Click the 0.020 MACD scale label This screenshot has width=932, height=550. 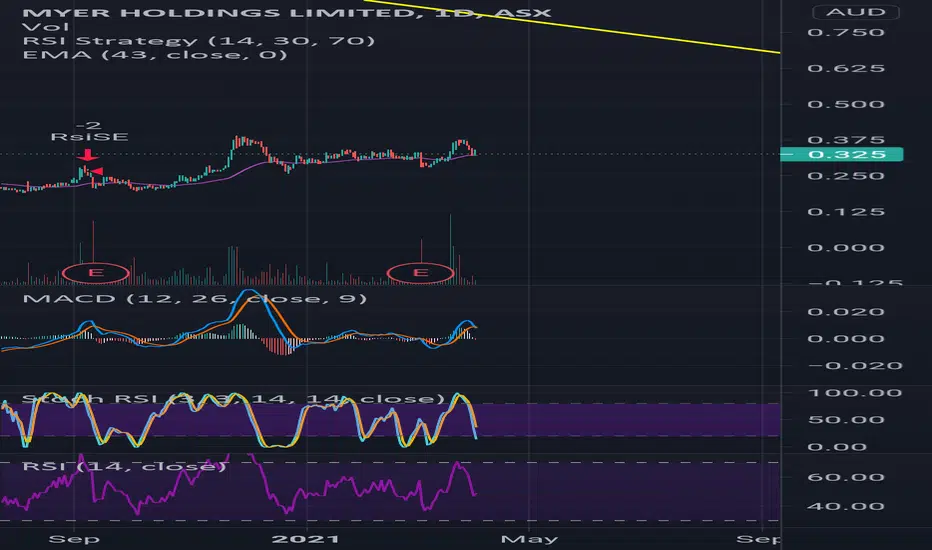tap(846, 312)
